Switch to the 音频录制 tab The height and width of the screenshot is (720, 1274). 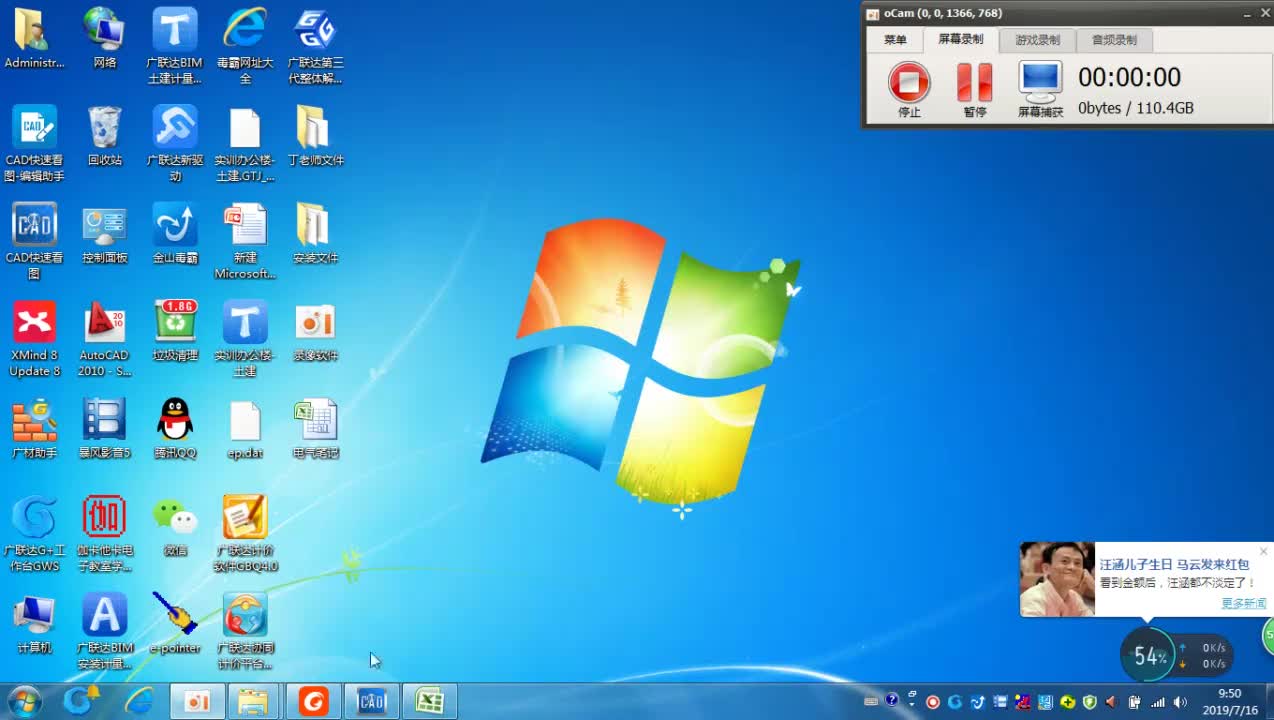[x=1114, y=40]
